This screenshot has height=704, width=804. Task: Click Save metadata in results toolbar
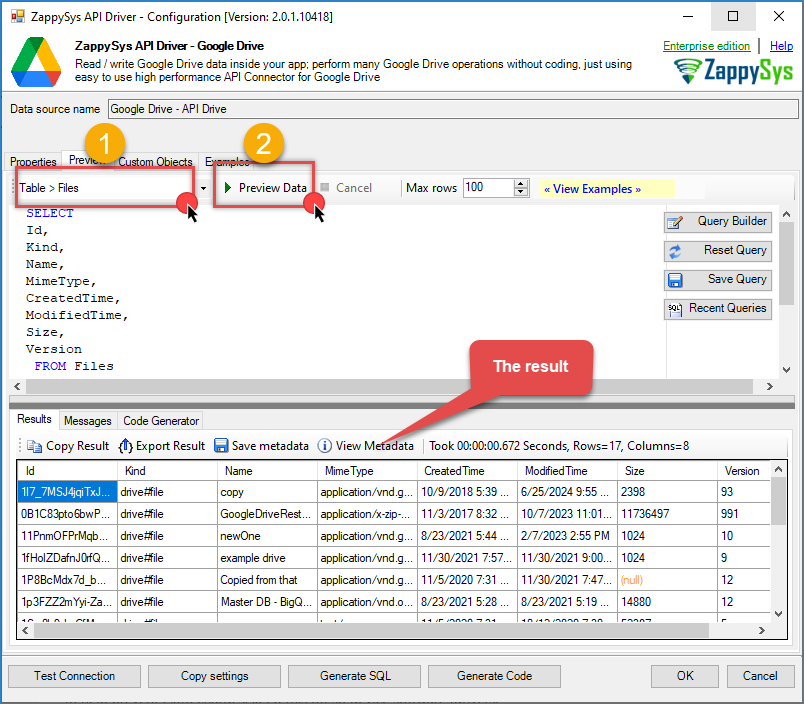click(262, 446)
